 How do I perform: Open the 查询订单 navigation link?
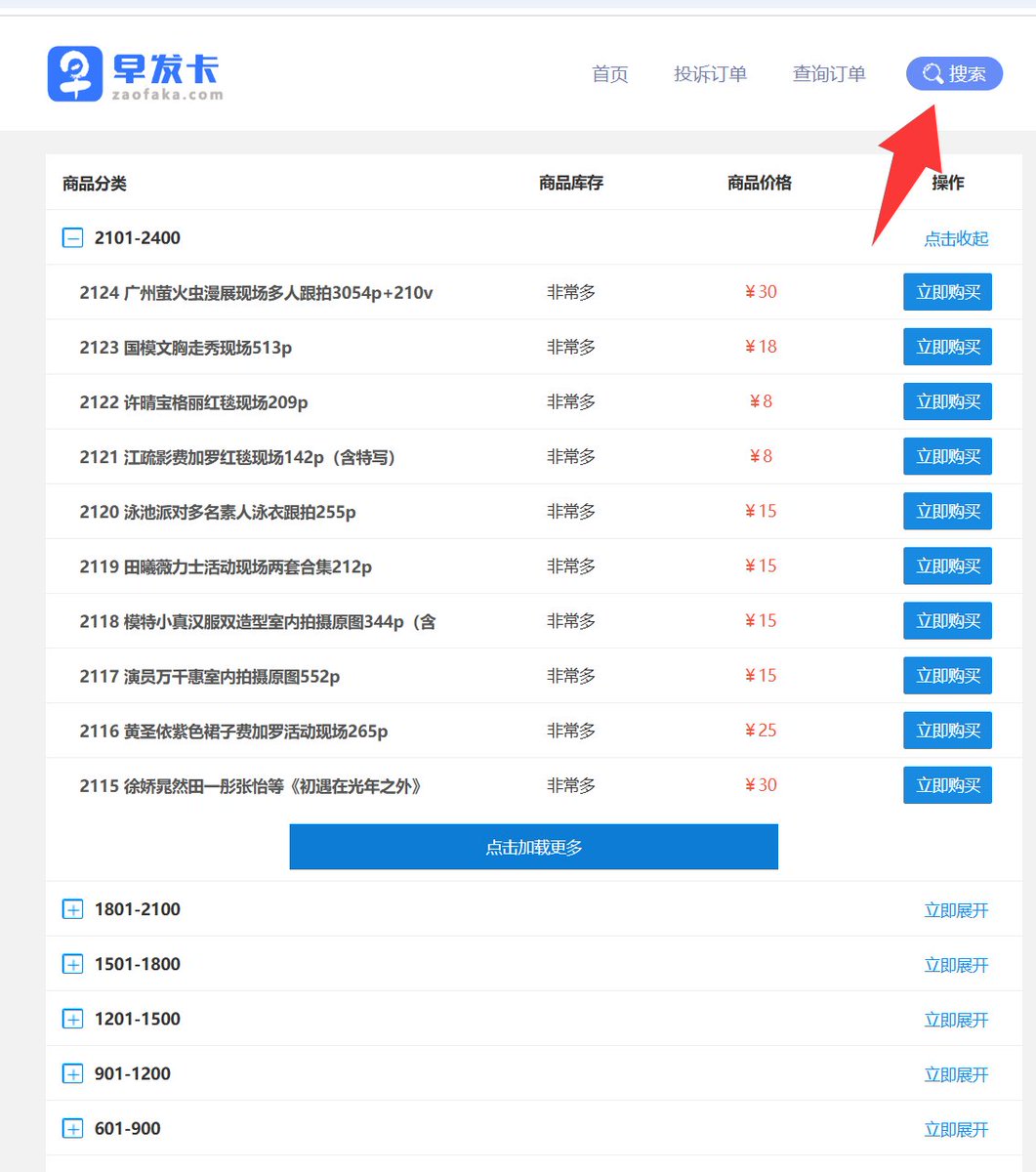829,74
